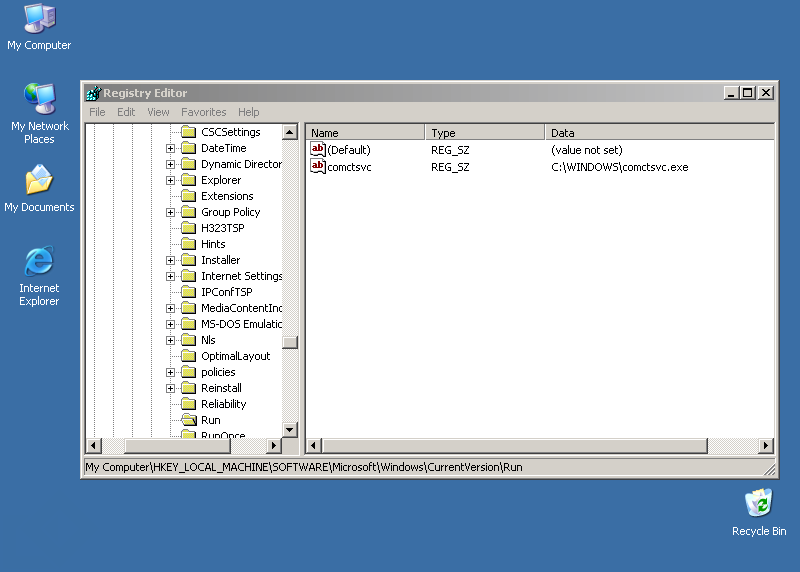Select the IPConfTSP key label
This screenshot has width=800, height=572.
click(227, 292)
